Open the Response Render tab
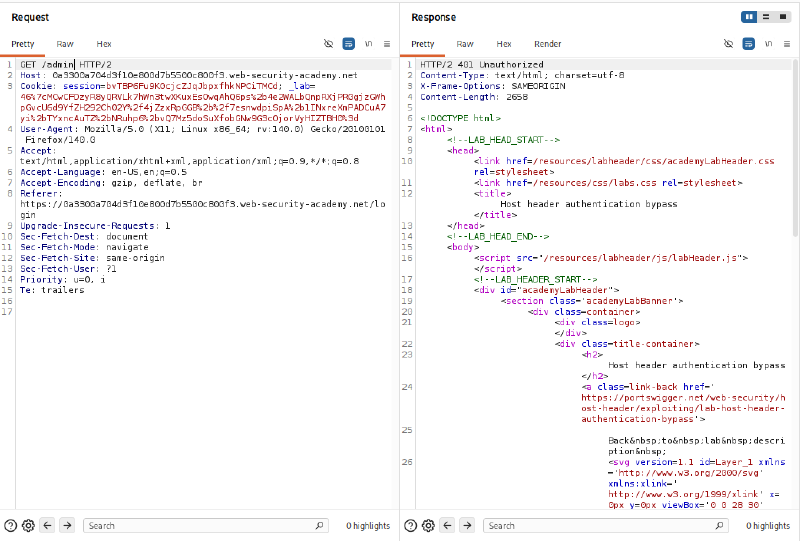Screen dimensions: 800x541 [x=547, y=44]
